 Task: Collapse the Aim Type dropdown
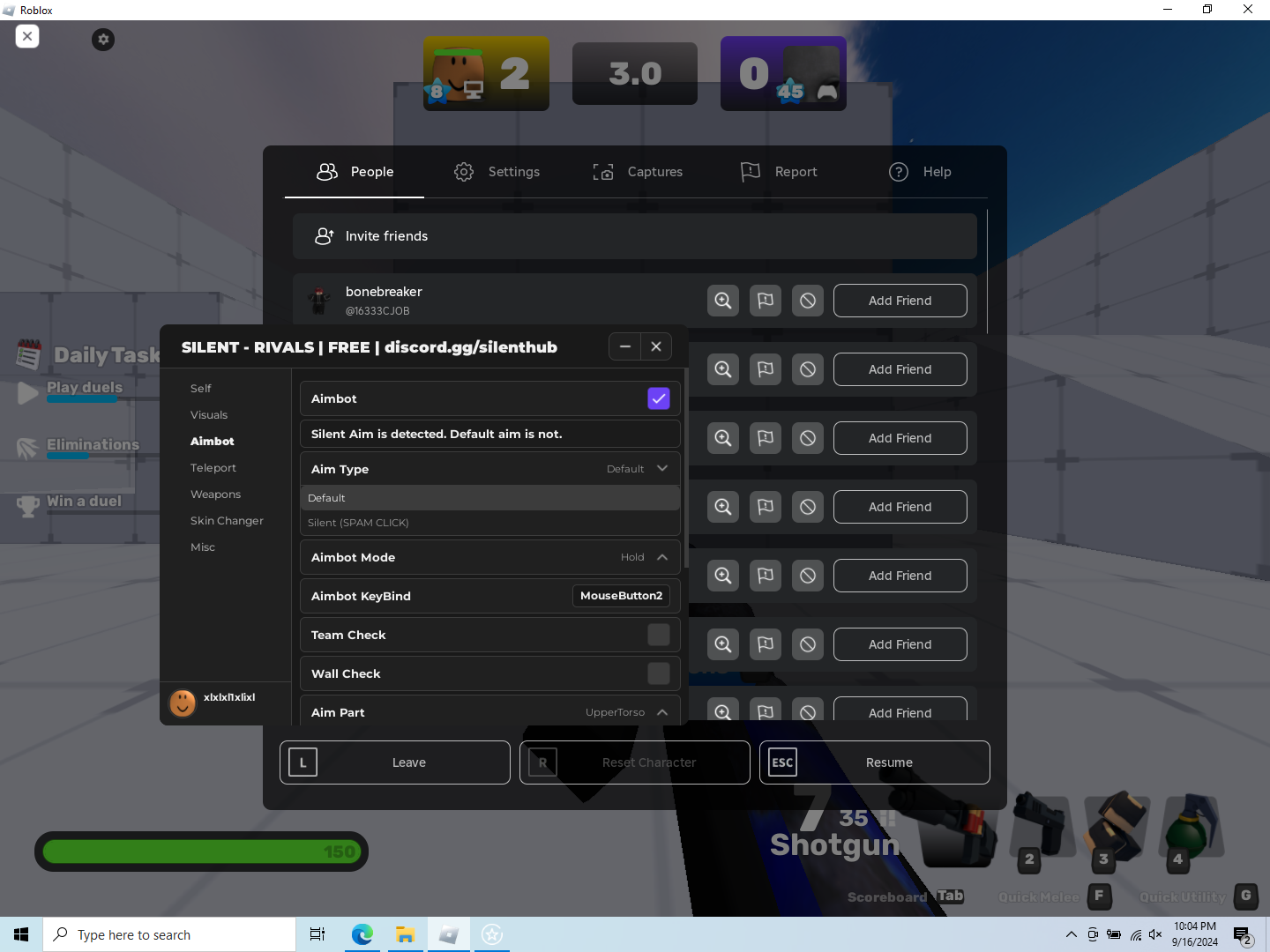tap(662, 469)
